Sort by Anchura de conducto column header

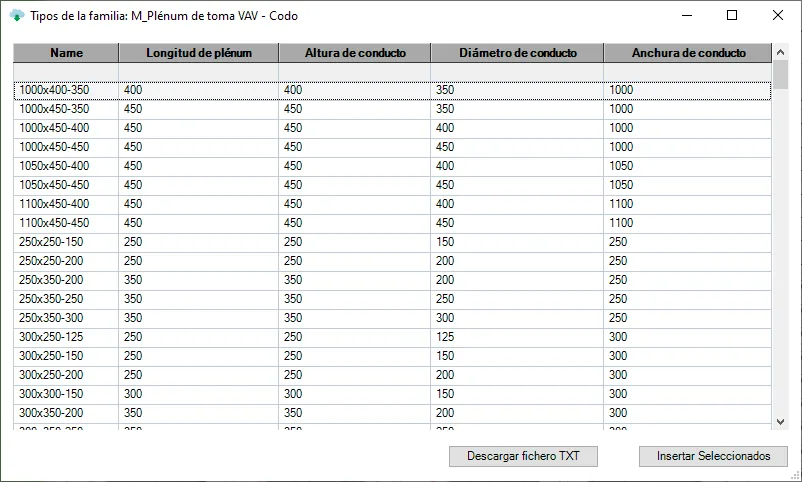(687, 53)
